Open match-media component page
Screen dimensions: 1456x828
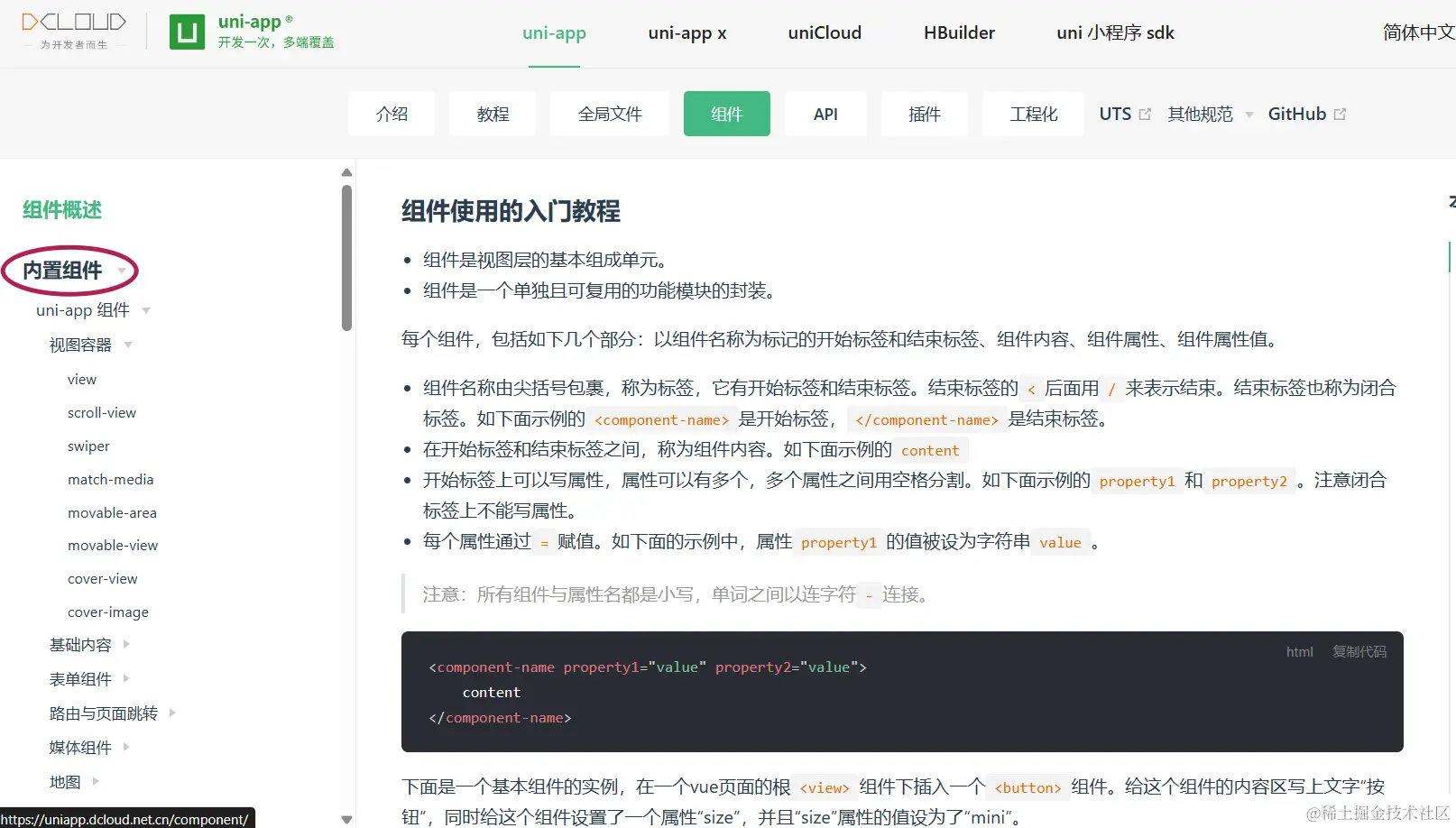110,480
